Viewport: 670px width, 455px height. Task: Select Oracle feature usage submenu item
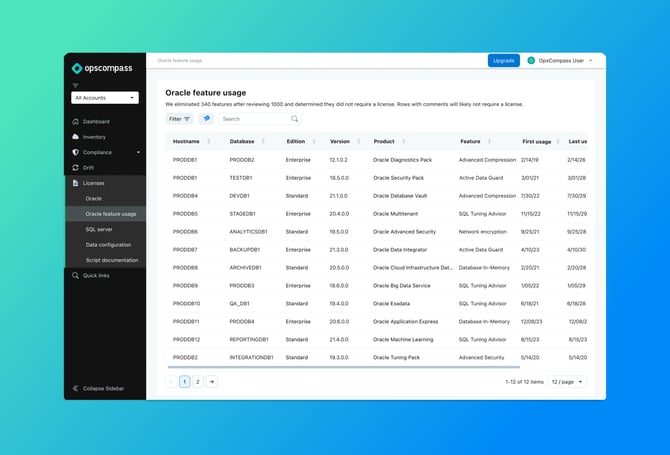pyautogui.click(x=105, y=214)
